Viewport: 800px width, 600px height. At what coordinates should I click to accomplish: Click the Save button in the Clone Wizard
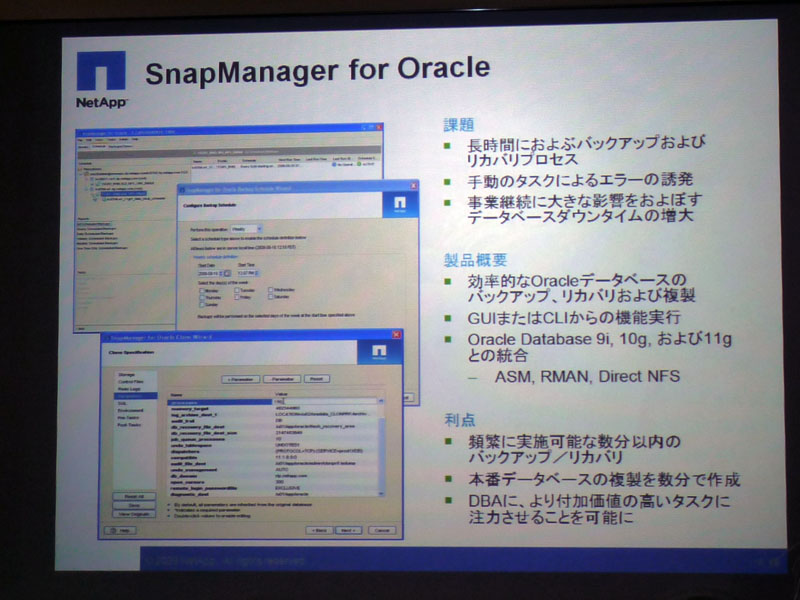(x=134, y=505)
